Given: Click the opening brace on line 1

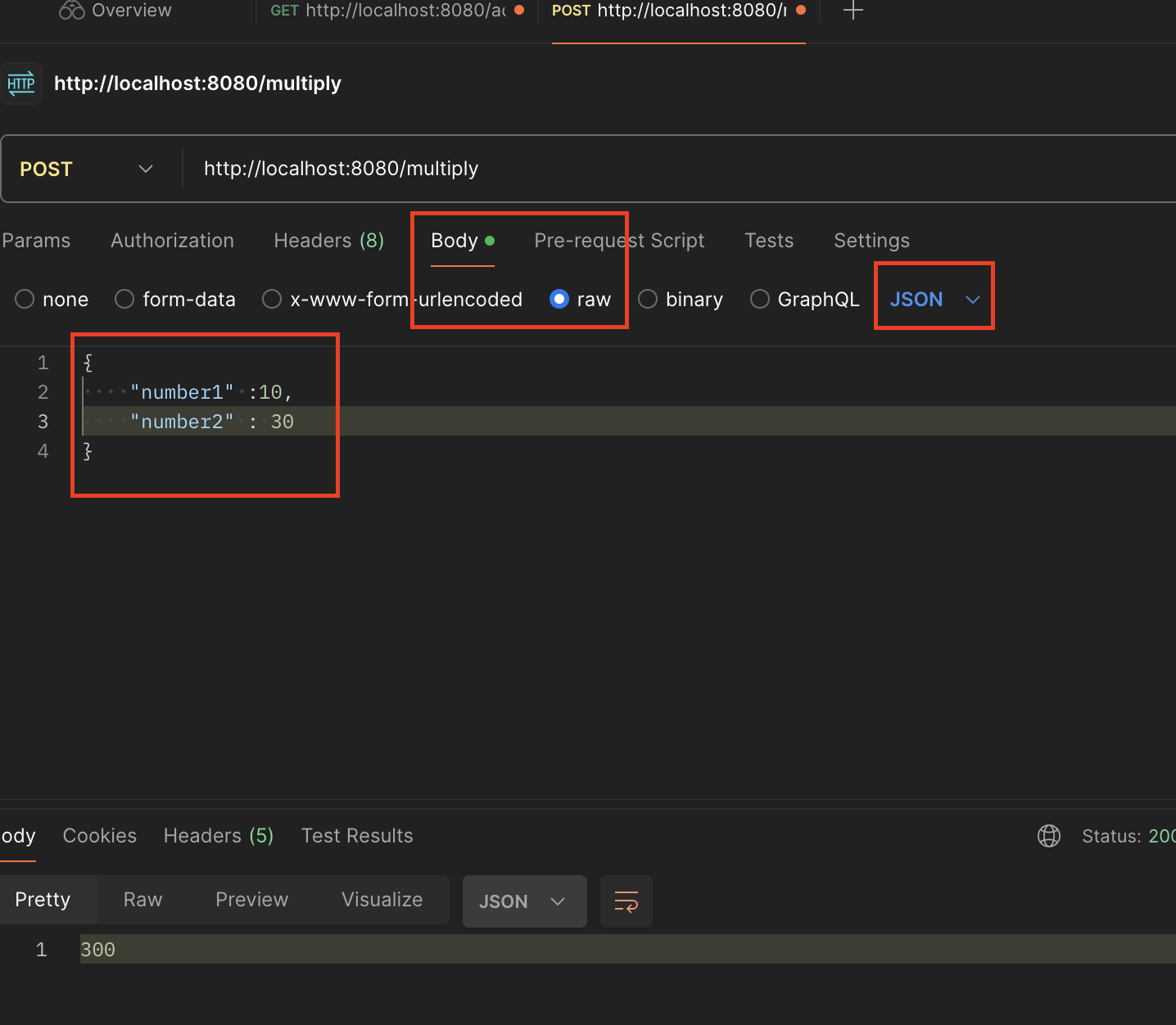Looking at the screenshot, I should [x=88, y=363].
